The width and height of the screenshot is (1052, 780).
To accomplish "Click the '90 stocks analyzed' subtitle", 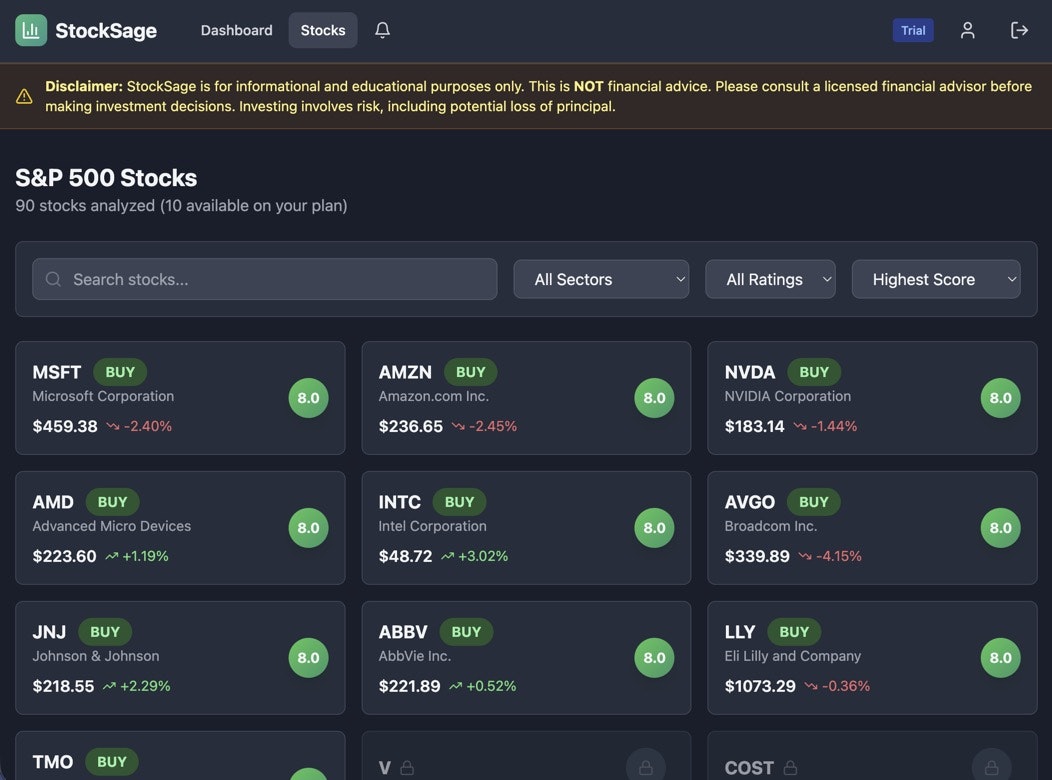I will tap(181, 205).
